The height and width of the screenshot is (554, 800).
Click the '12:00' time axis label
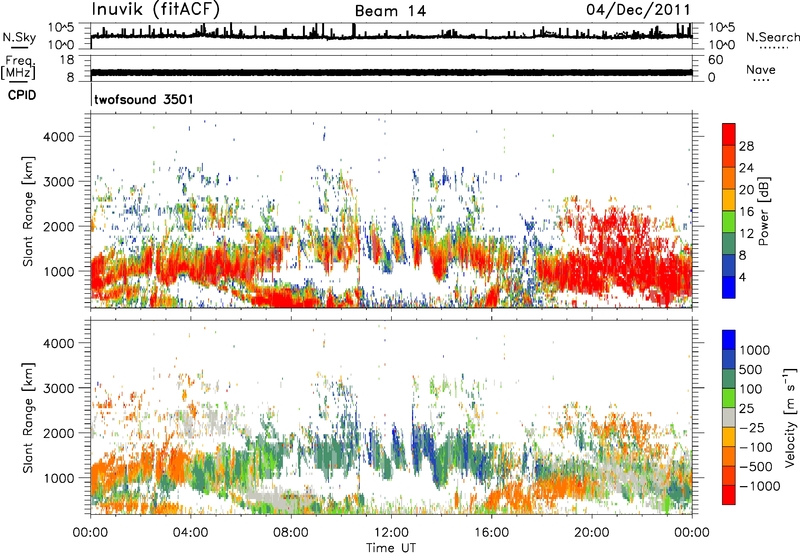click(x=391, y=533)
